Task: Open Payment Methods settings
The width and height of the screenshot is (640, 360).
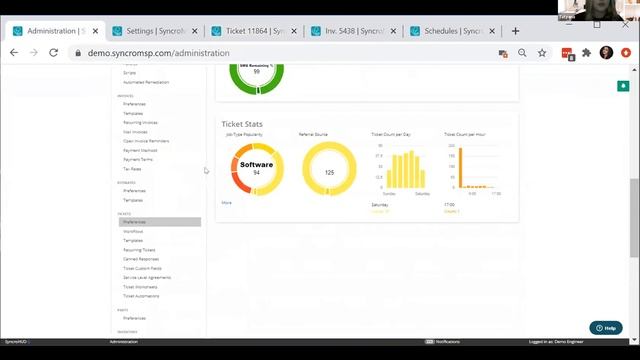Action: click(x=140, y=150)
